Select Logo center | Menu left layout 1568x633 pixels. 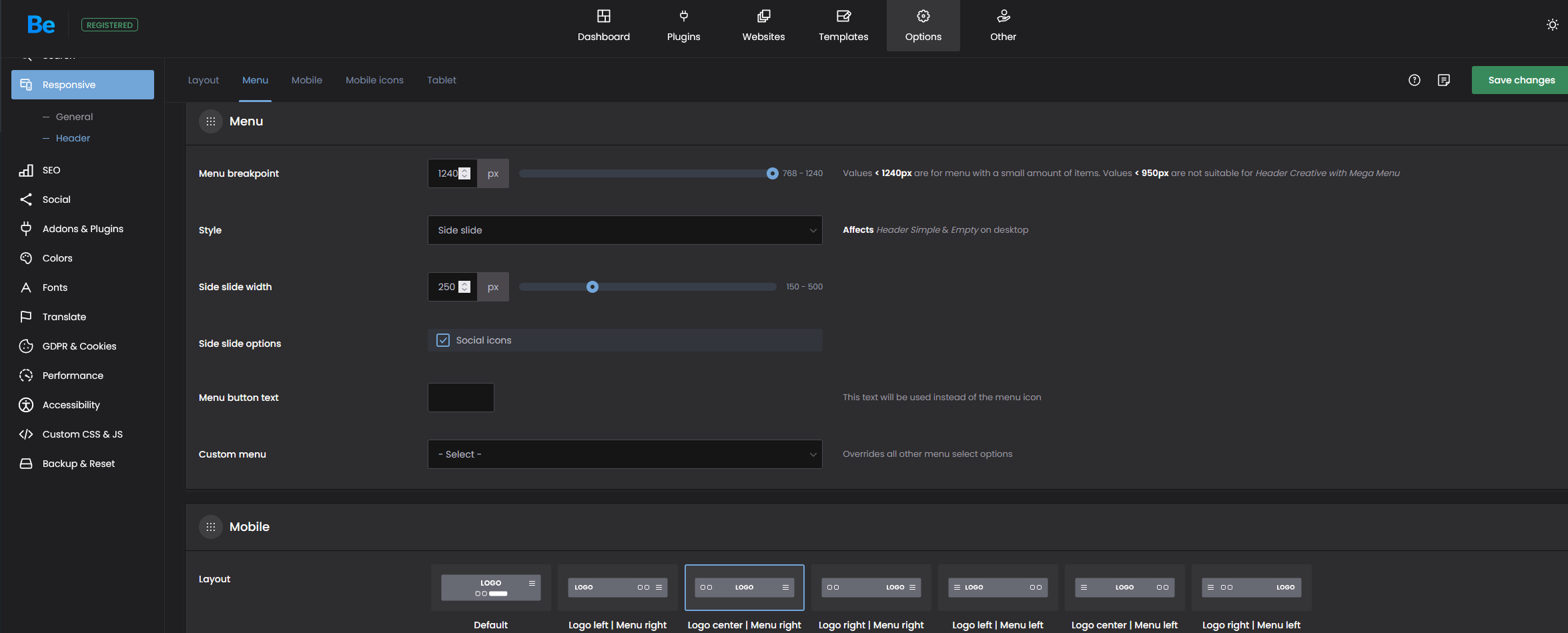click(1125, 588)
